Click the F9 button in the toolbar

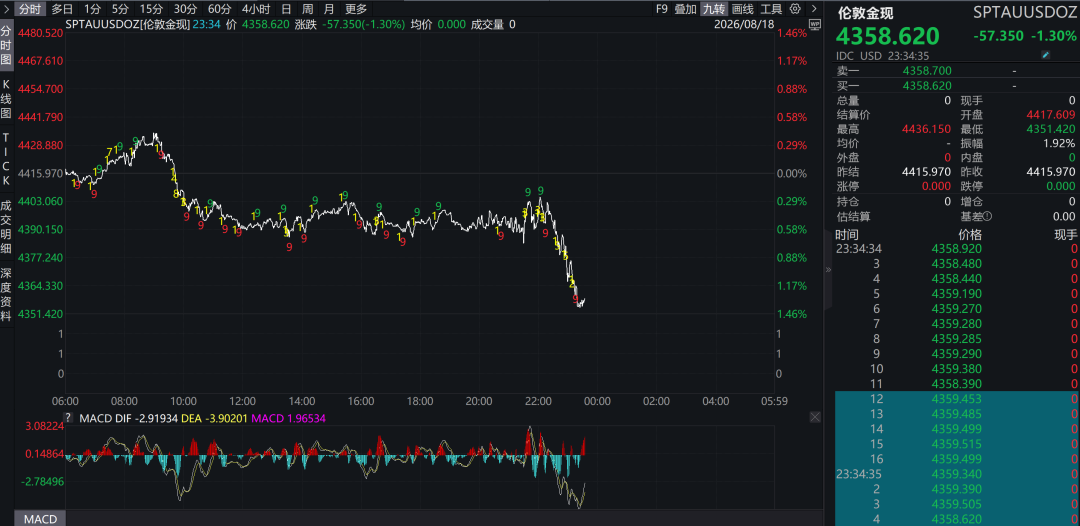pos(662,9)
